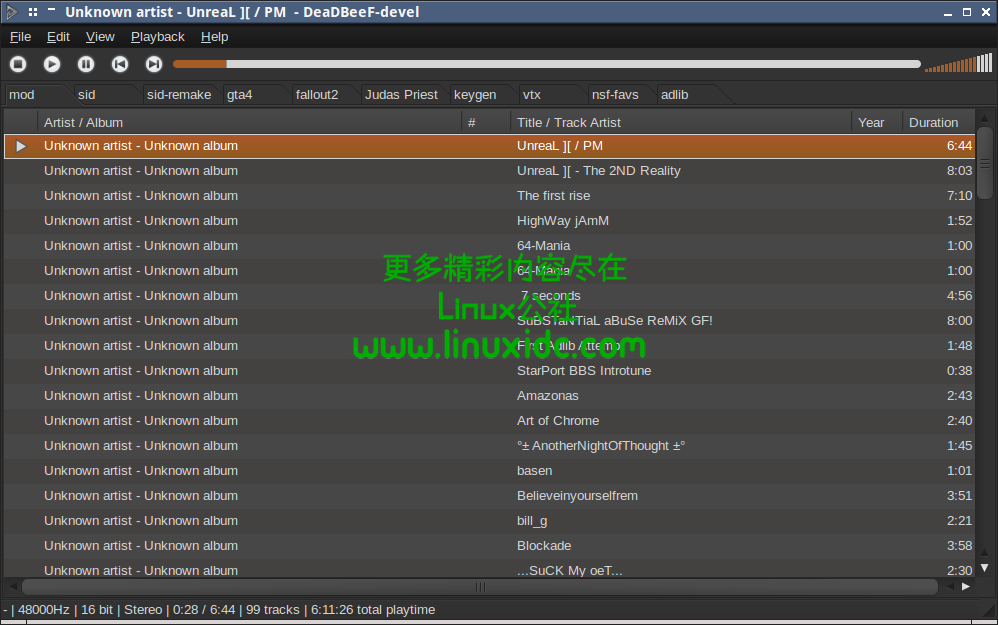This screenshot has height=625, width=998.
Task: Click the grid handle icon beside the title bar icon
Action: coord(34,12)
